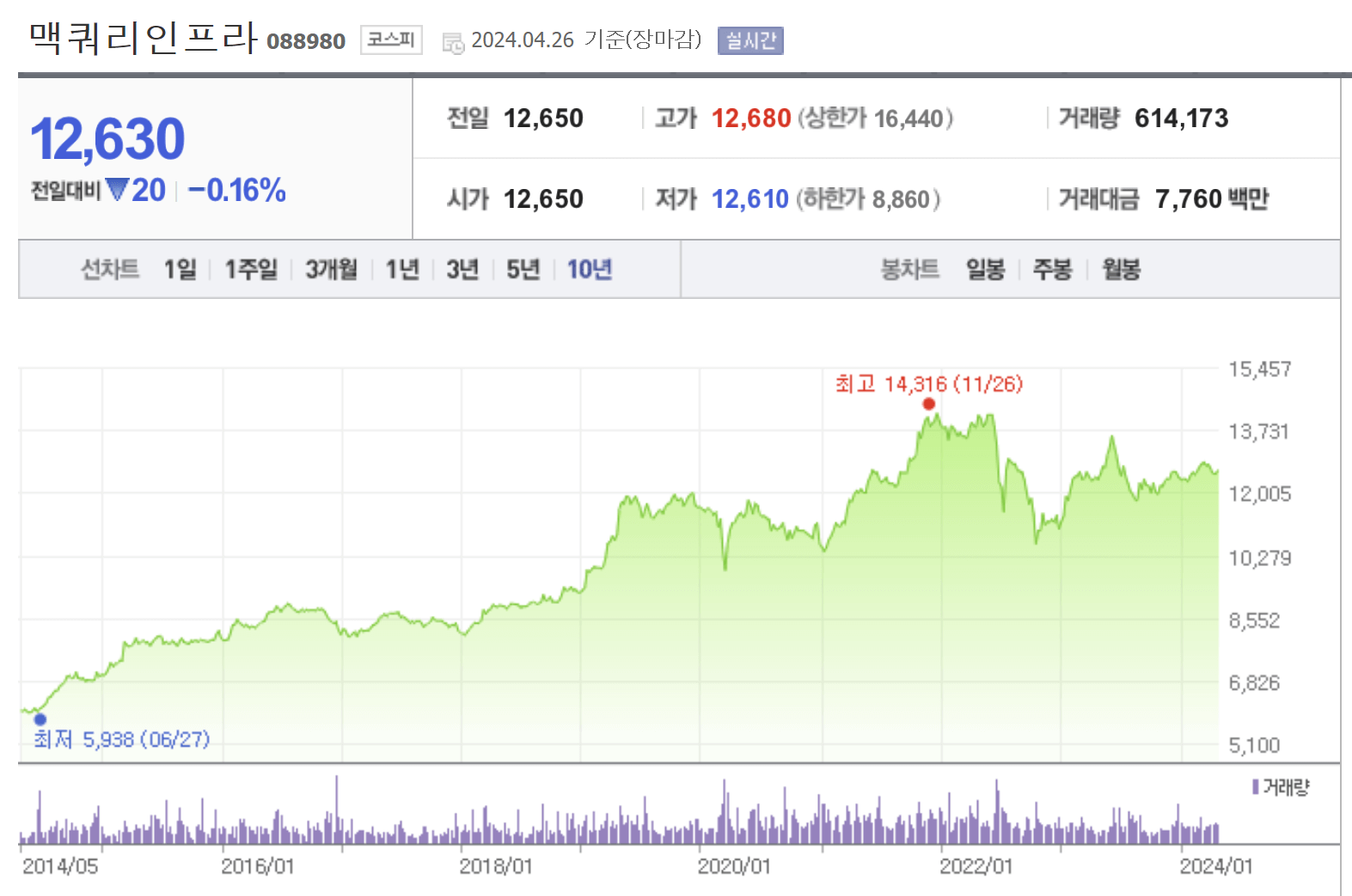Click the 거래량 legend marker icon
The image size is (1352, 896).
(x=1256, y=787)
